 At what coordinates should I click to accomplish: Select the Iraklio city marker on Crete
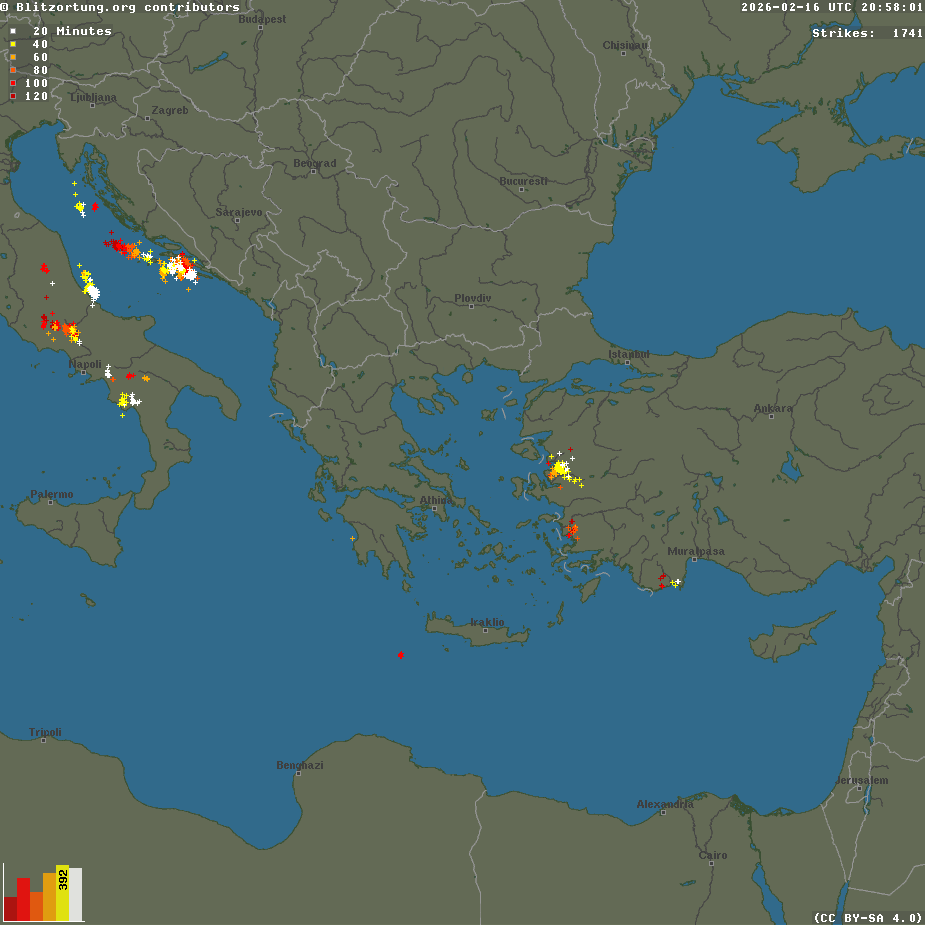(x=485, y=630)
